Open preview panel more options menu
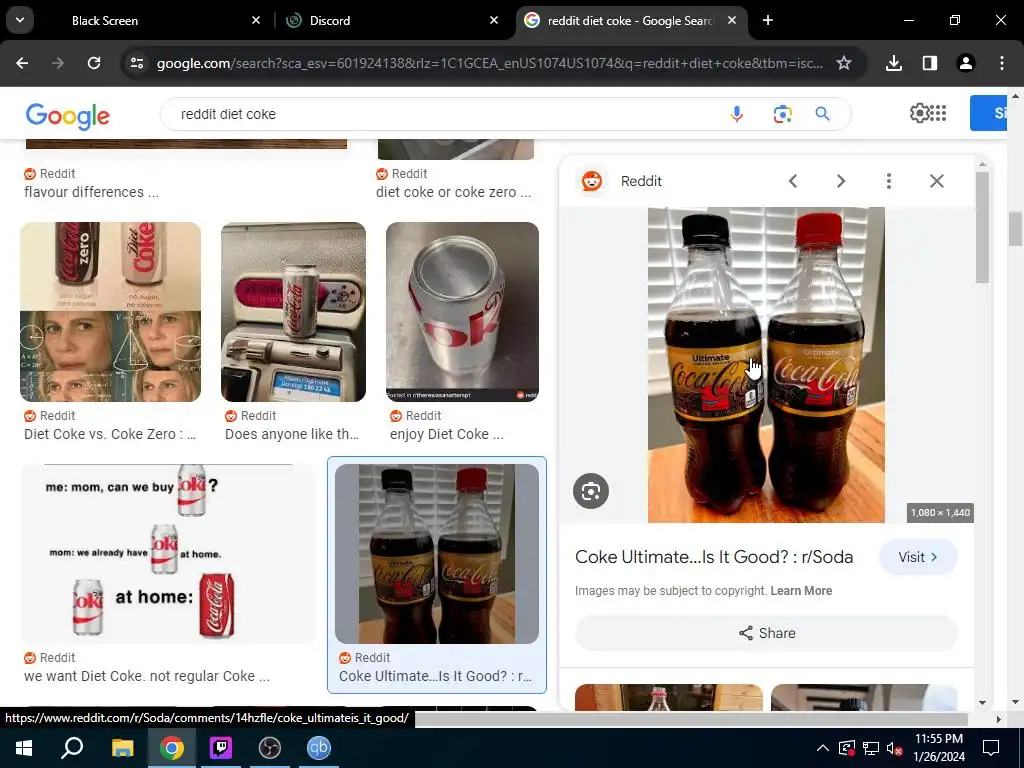This screenshot has width=1024, height=768. pos(889,181)
